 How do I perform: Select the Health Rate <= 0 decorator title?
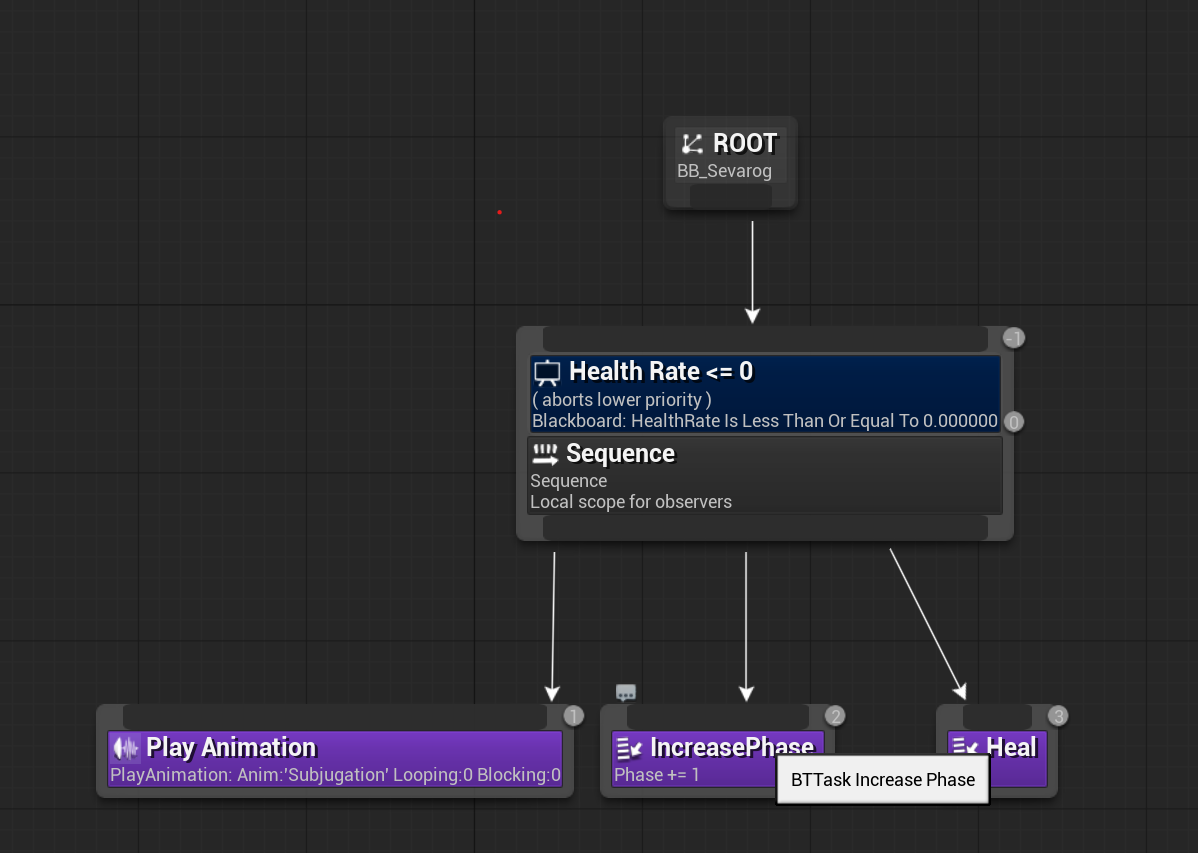pos(661,371)
